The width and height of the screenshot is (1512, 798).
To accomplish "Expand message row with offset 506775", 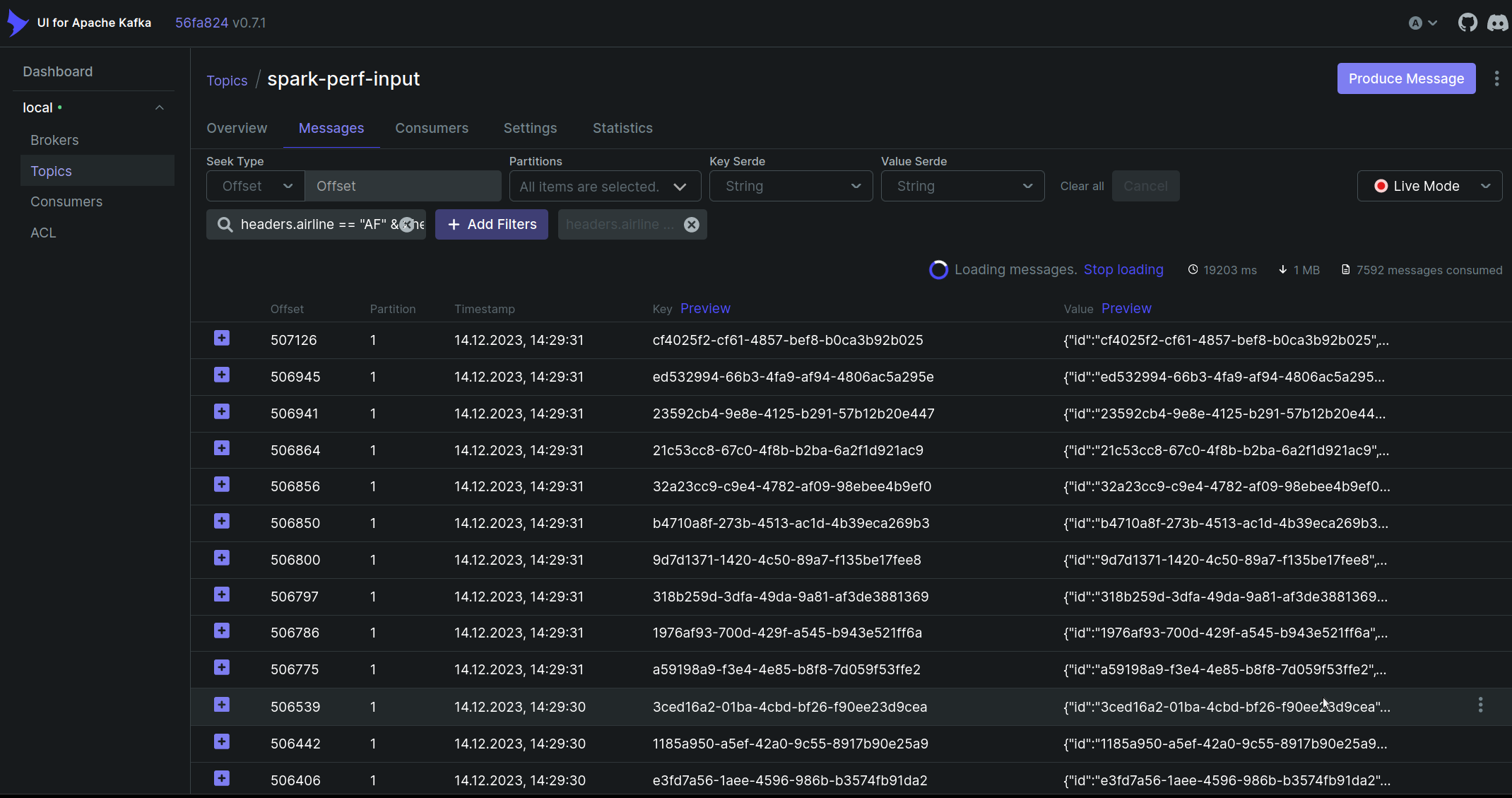I will point(222,668).
